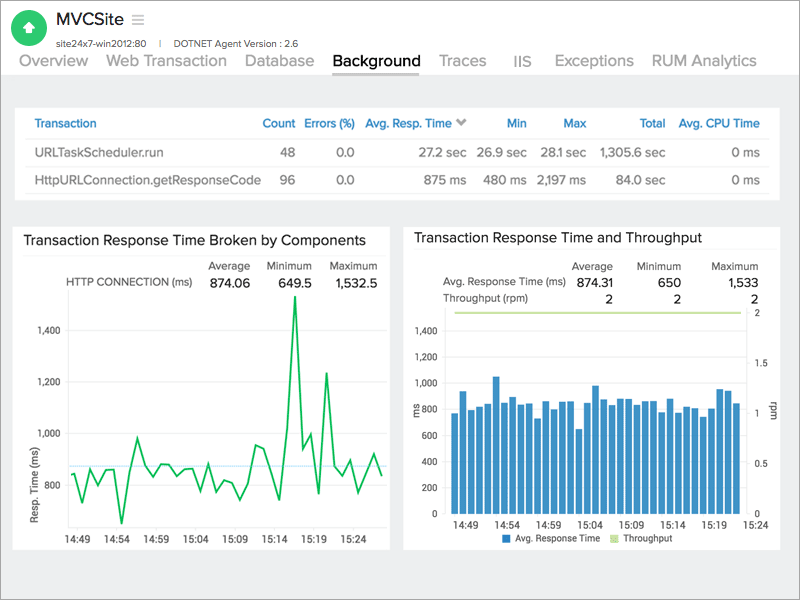Open the hamburger menu next to MVCSite
800x600 pixels.
(138, 19)
